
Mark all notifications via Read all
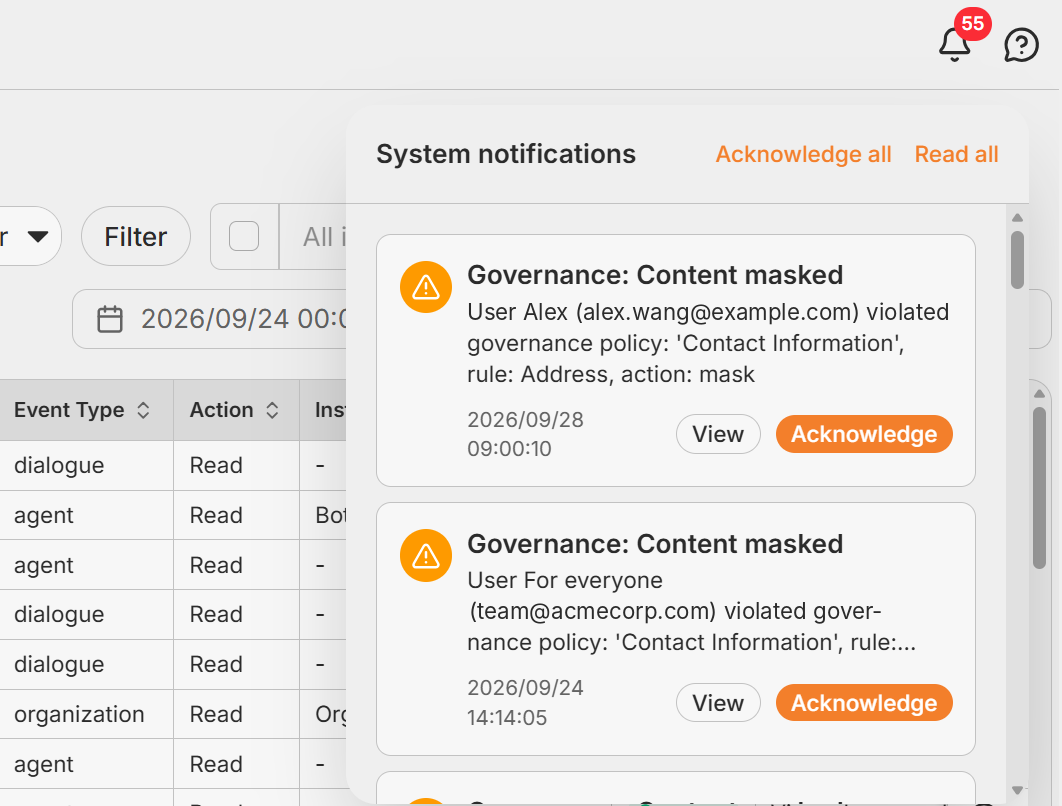click(x=956, y=154)
